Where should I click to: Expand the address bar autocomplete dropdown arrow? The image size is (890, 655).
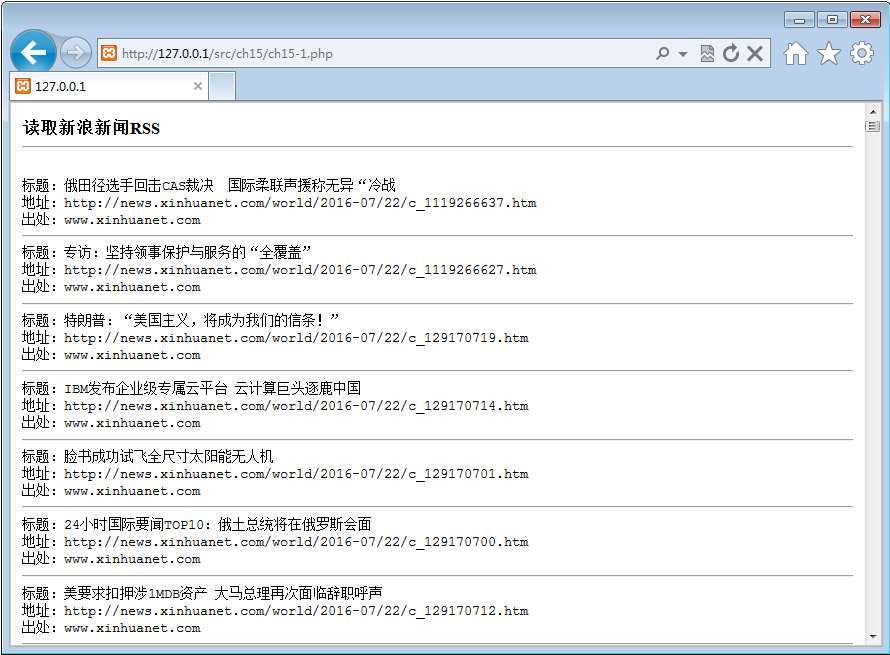[683, 54]
